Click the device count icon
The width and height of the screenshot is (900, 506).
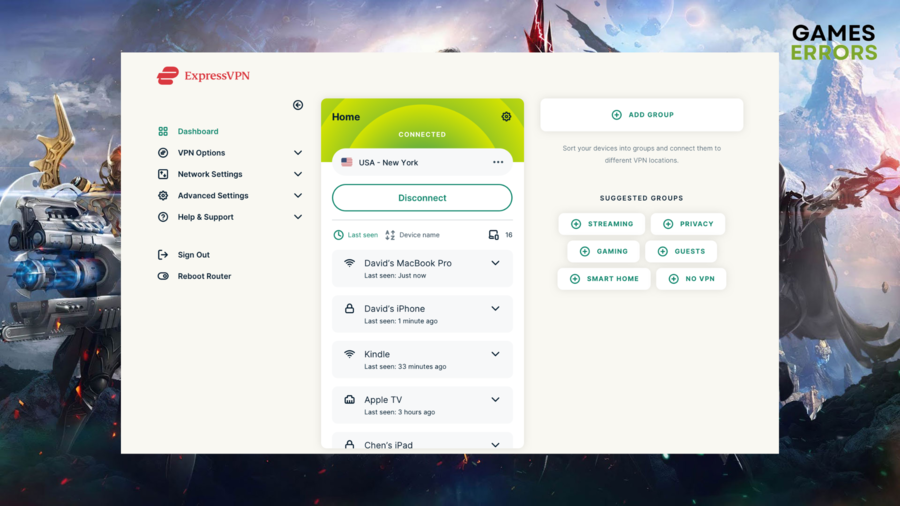494,235
